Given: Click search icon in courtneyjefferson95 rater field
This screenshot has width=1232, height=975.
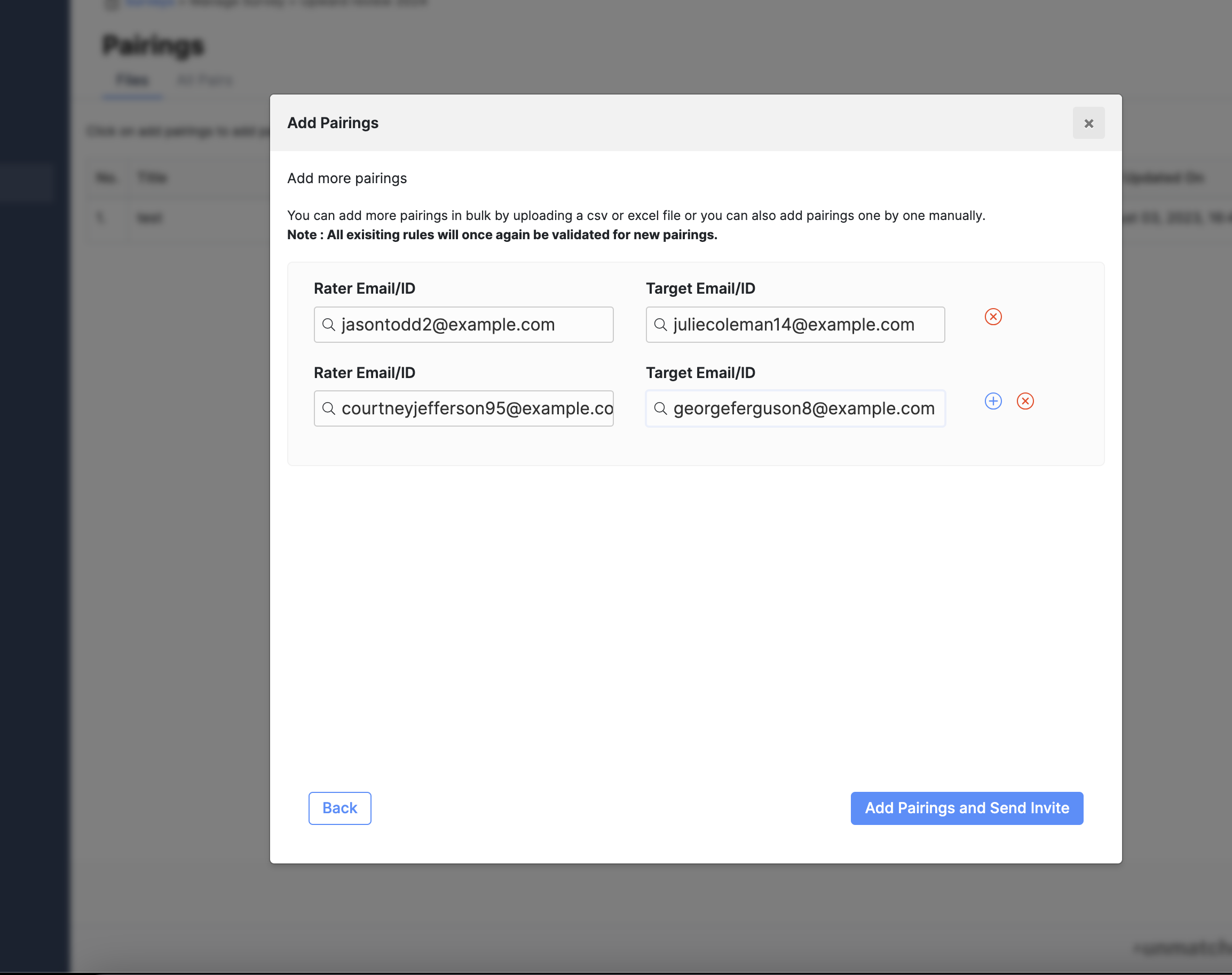Looking at the screenshot, I should 329,408.
